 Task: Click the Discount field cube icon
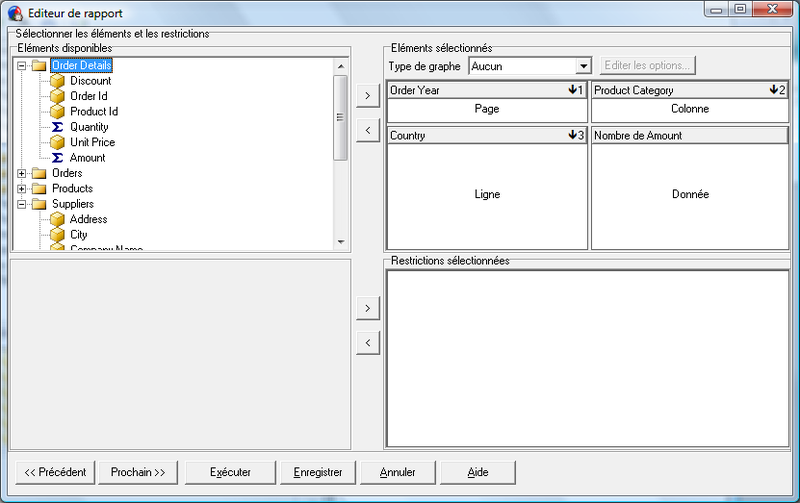(x=58, y=81)
